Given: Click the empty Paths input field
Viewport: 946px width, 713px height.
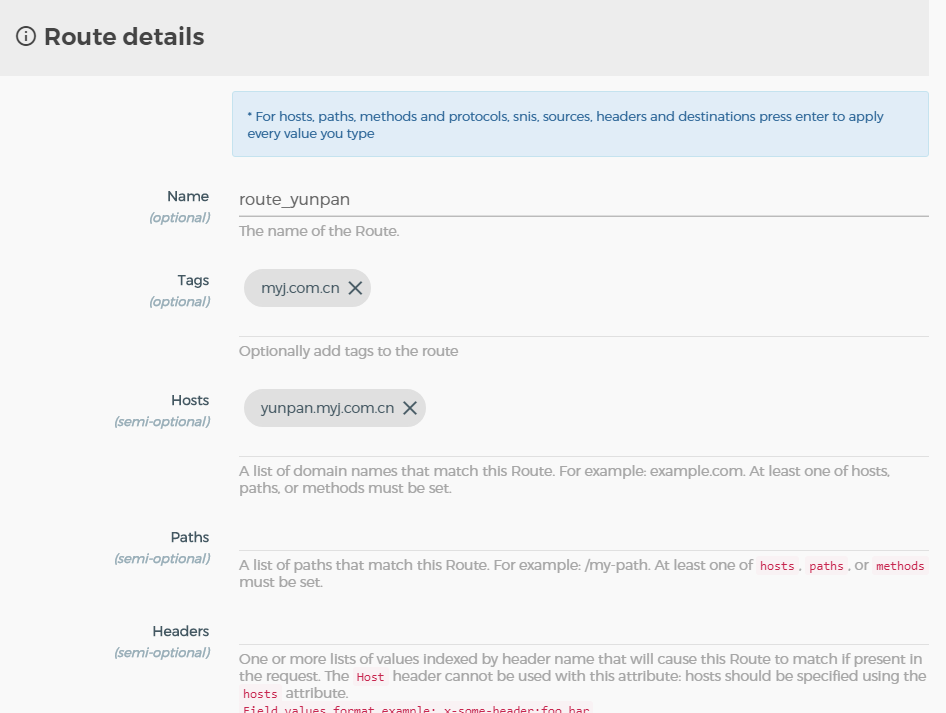Looking at the screenshot, I should pyautogui.click(x=583, y=537).
